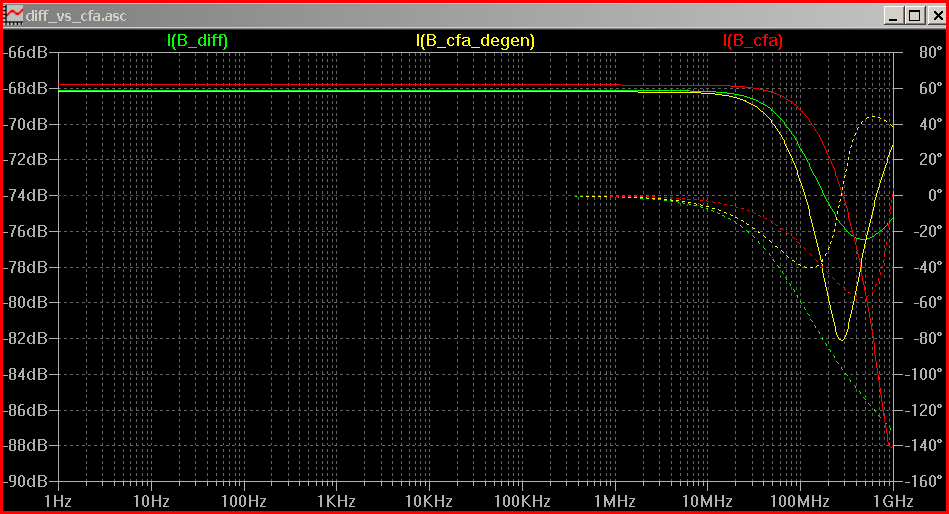Click the -90dB magnitude axis label
This screenshot has width=949, height=514.
(x=25, y=481)
